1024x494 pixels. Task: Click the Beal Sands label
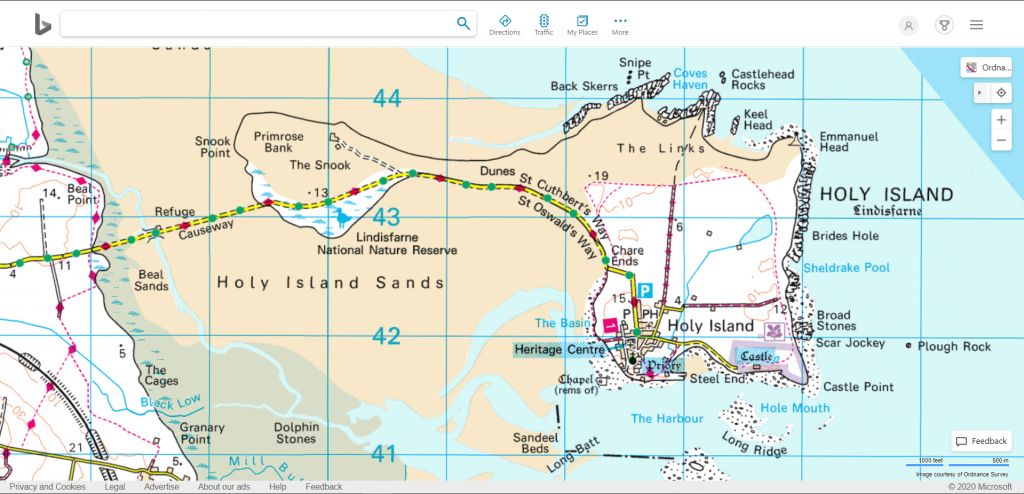(151, 280)
